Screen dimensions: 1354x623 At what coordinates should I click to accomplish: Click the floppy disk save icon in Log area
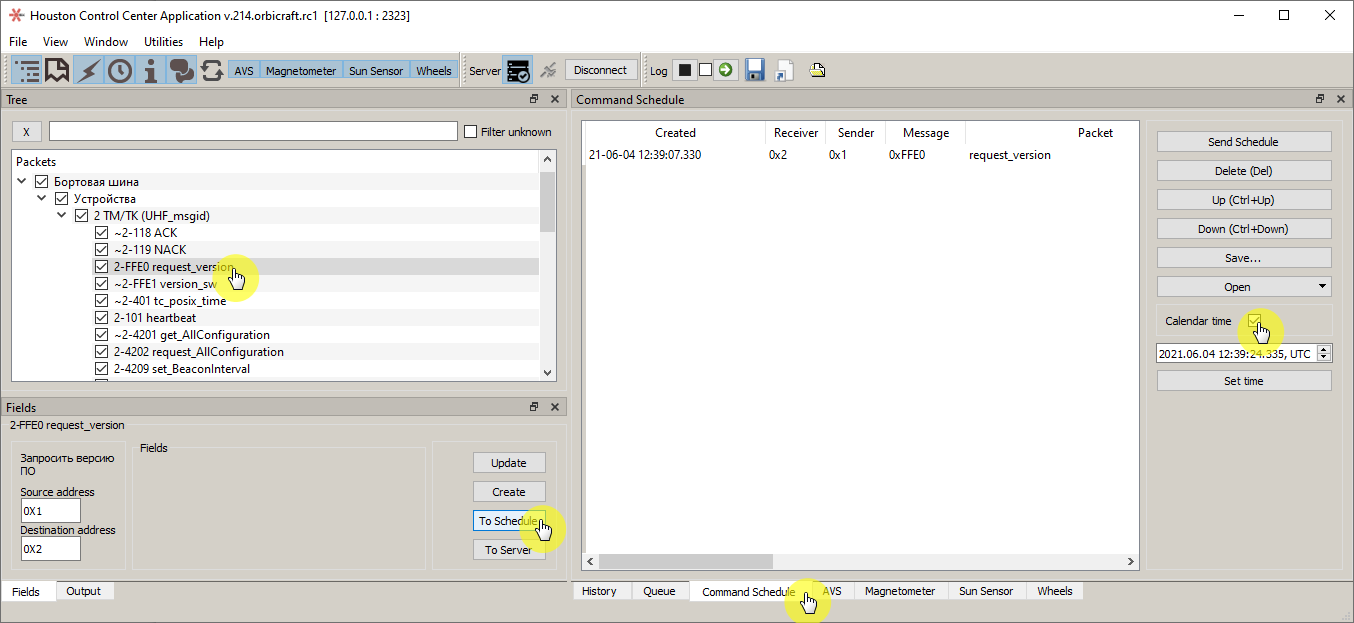pyautogui.click(x=754, y=68)
